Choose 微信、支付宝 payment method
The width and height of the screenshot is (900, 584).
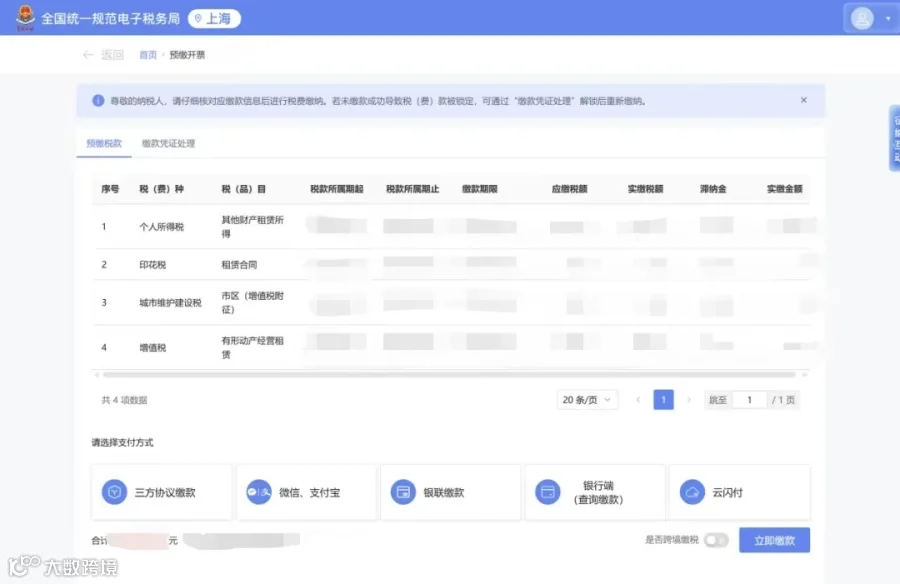click(307, 492)
